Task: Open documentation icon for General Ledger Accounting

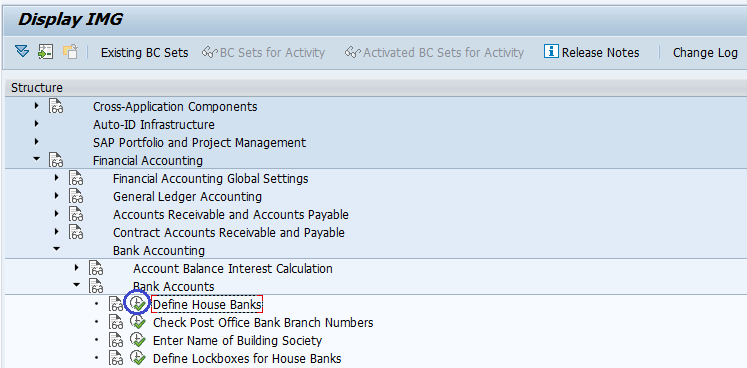Action: point(76,196)
